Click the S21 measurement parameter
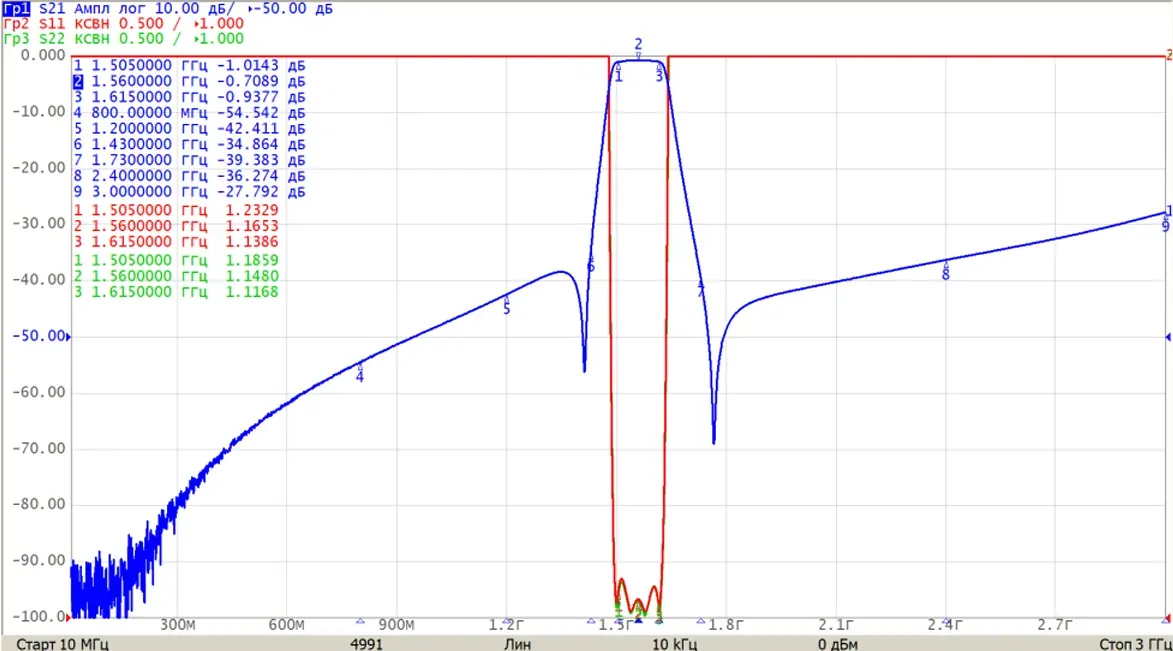The height and width of the screenshot is (651, 1173). coord(52,8)
